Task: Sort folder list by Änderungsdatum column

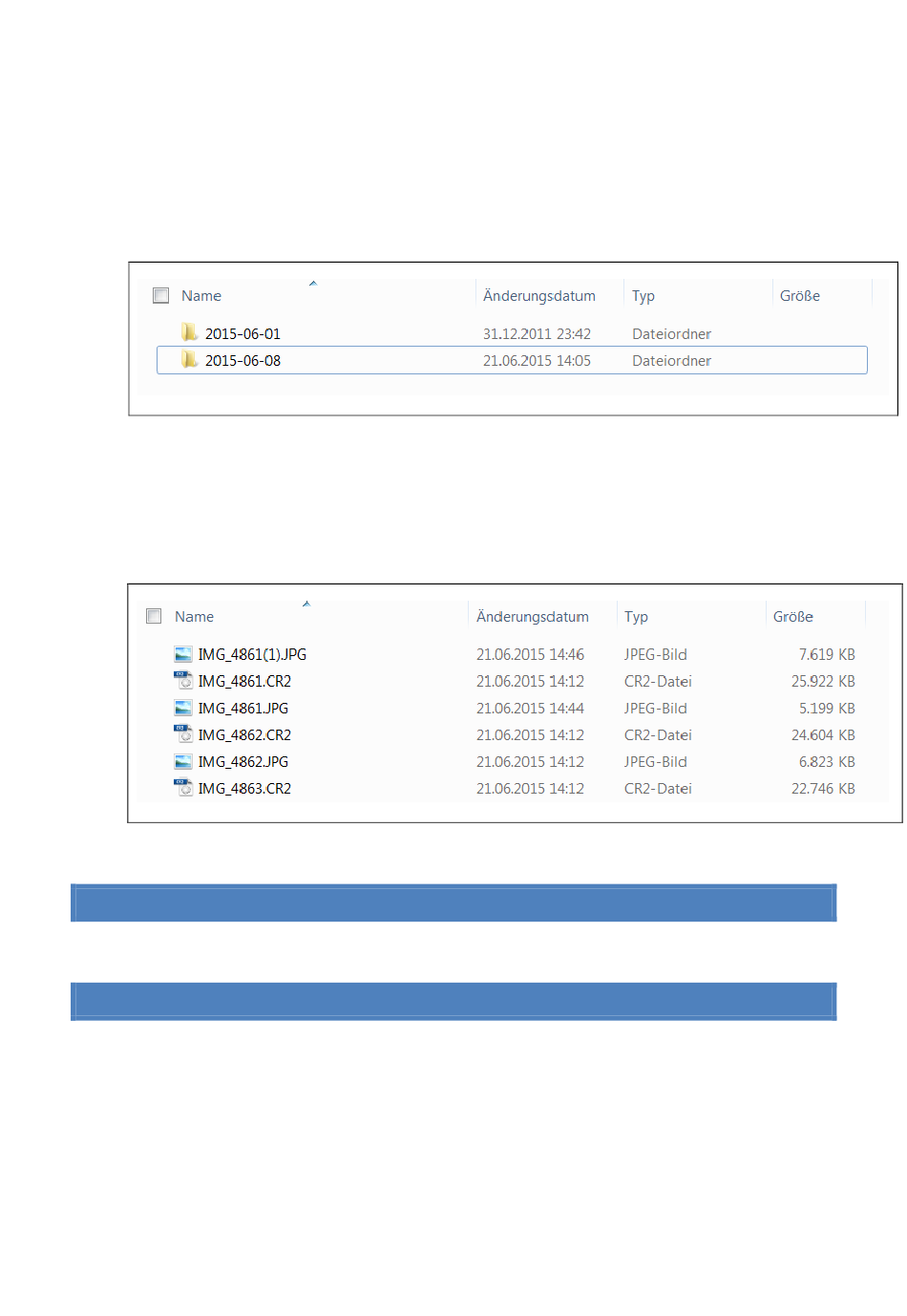Action: (x=539, y=296)
